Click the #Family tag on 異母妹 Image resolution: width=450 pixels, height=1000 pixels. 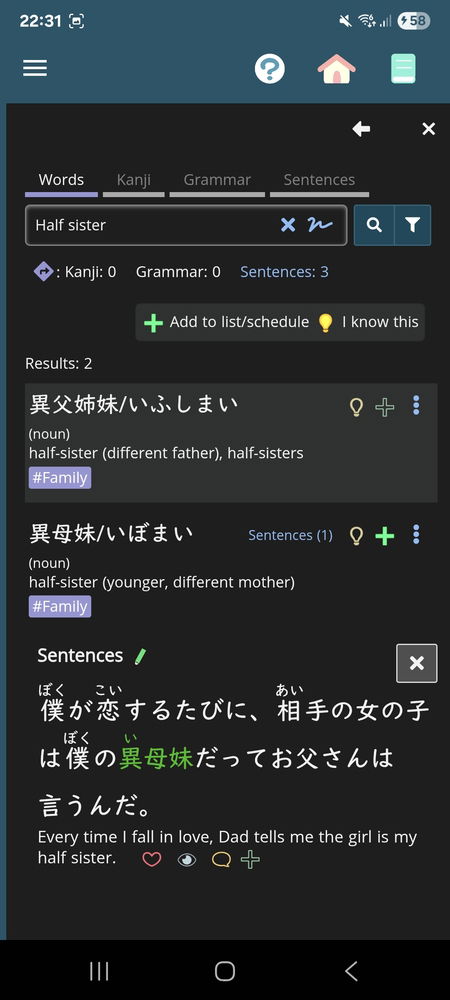tap(60, 607)
